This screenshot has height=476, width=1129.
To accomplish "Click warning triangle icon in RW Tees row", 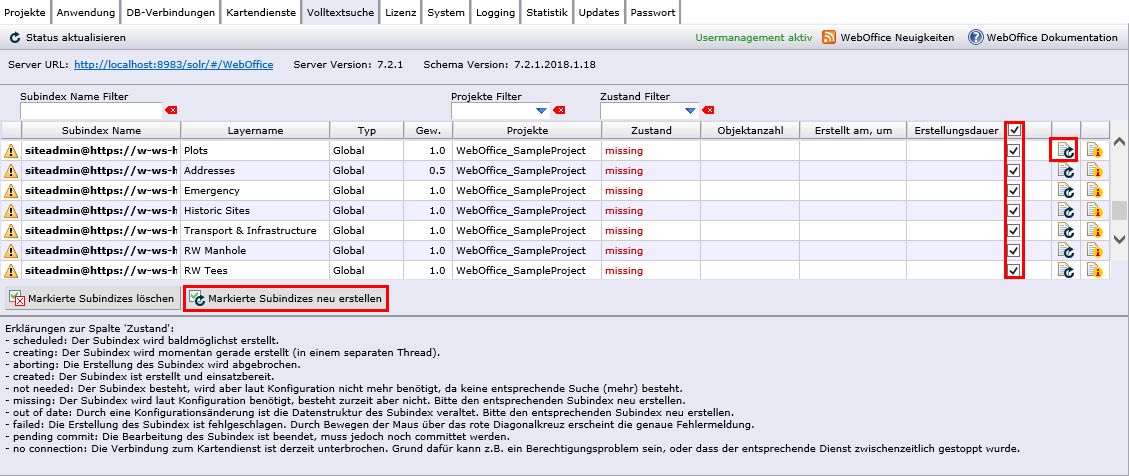I will click(x=11, y=271).
